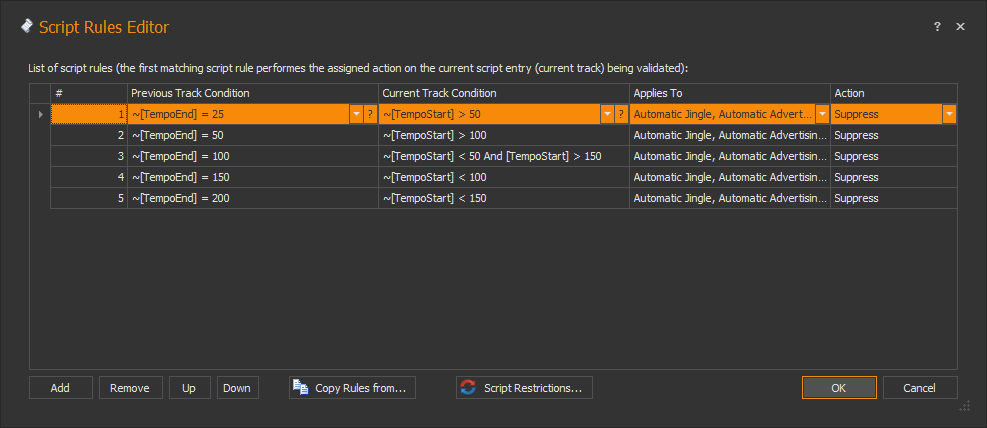Screen dimensions: 987x428
Task: Open the Applies To dropdown in row 1
Action: pos(822,114)
